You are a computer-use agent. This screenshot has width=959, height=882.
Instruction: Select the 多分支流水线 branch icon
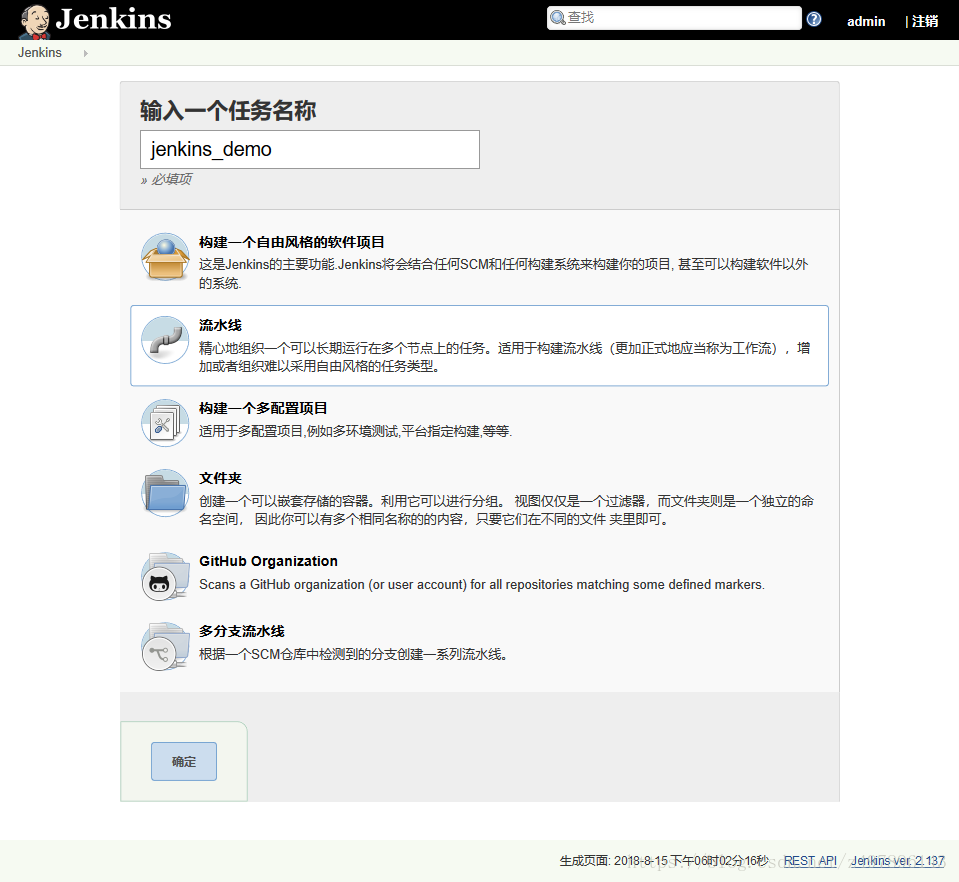point(165,647)
